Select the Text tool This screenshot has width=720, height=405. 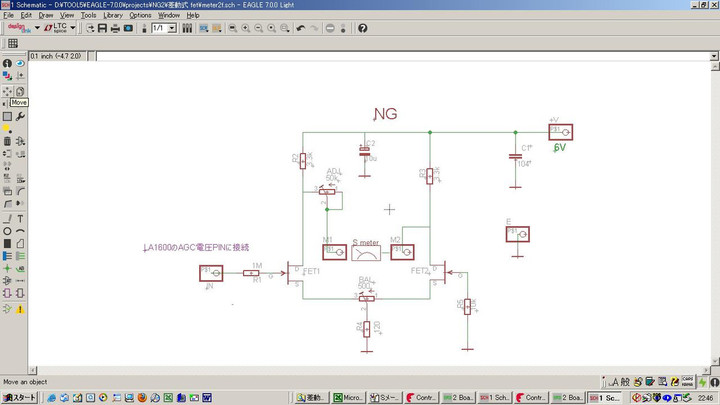pyautogui.click(x=20, y=218)
